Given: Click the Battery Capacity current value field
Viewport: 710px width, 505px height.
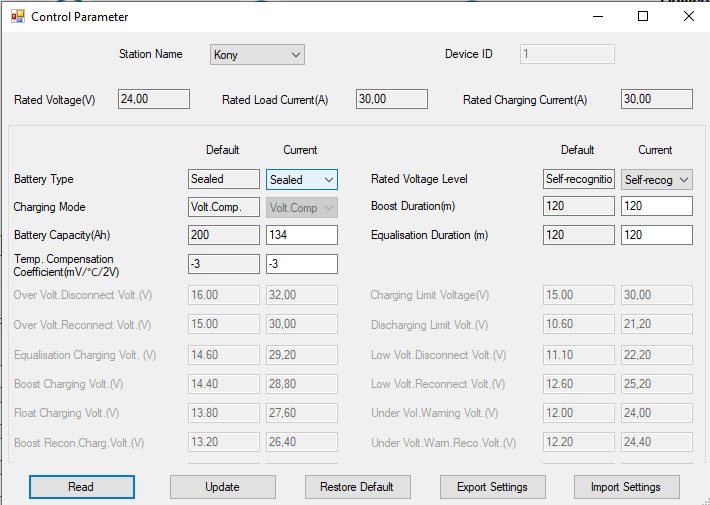Looking at the screenshot, I should [302, 235].
